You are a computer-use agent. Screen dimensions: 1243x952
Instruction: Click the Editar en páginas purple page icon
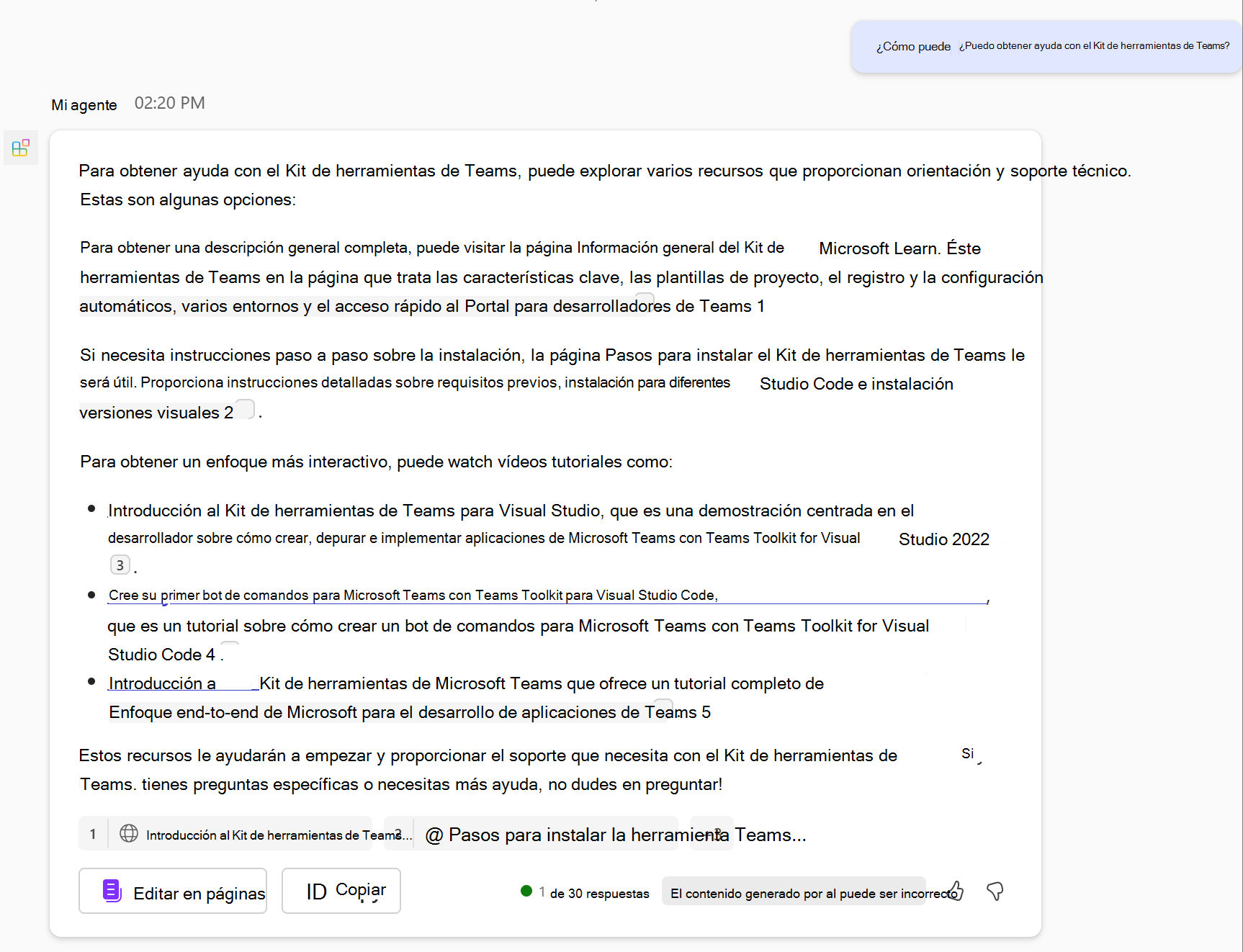(x=112, y=891)
